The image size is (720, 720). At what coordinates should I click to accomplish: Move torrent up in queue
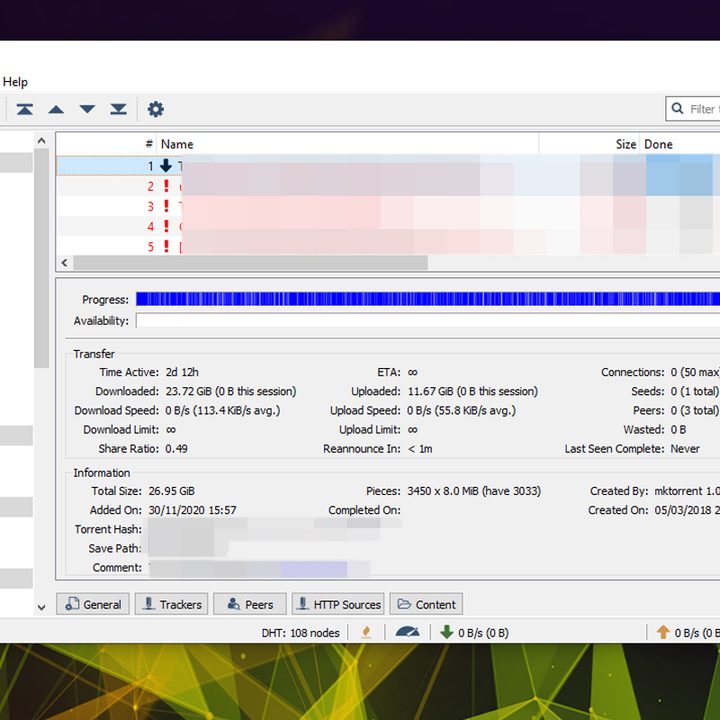pyautogui.click(x=56, y=109)
